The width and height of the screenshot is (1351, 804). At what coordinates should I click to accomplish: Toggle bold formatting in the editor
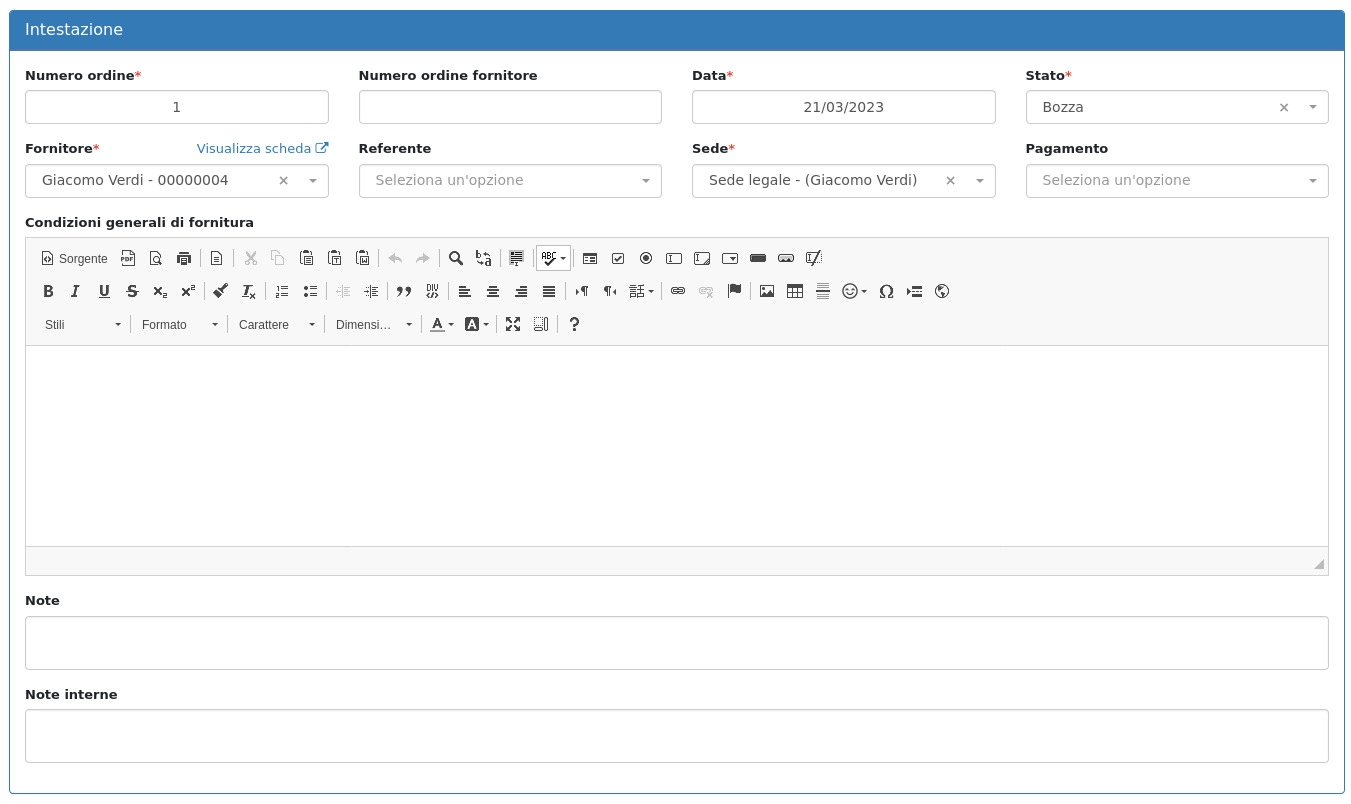tap(48, 291)
